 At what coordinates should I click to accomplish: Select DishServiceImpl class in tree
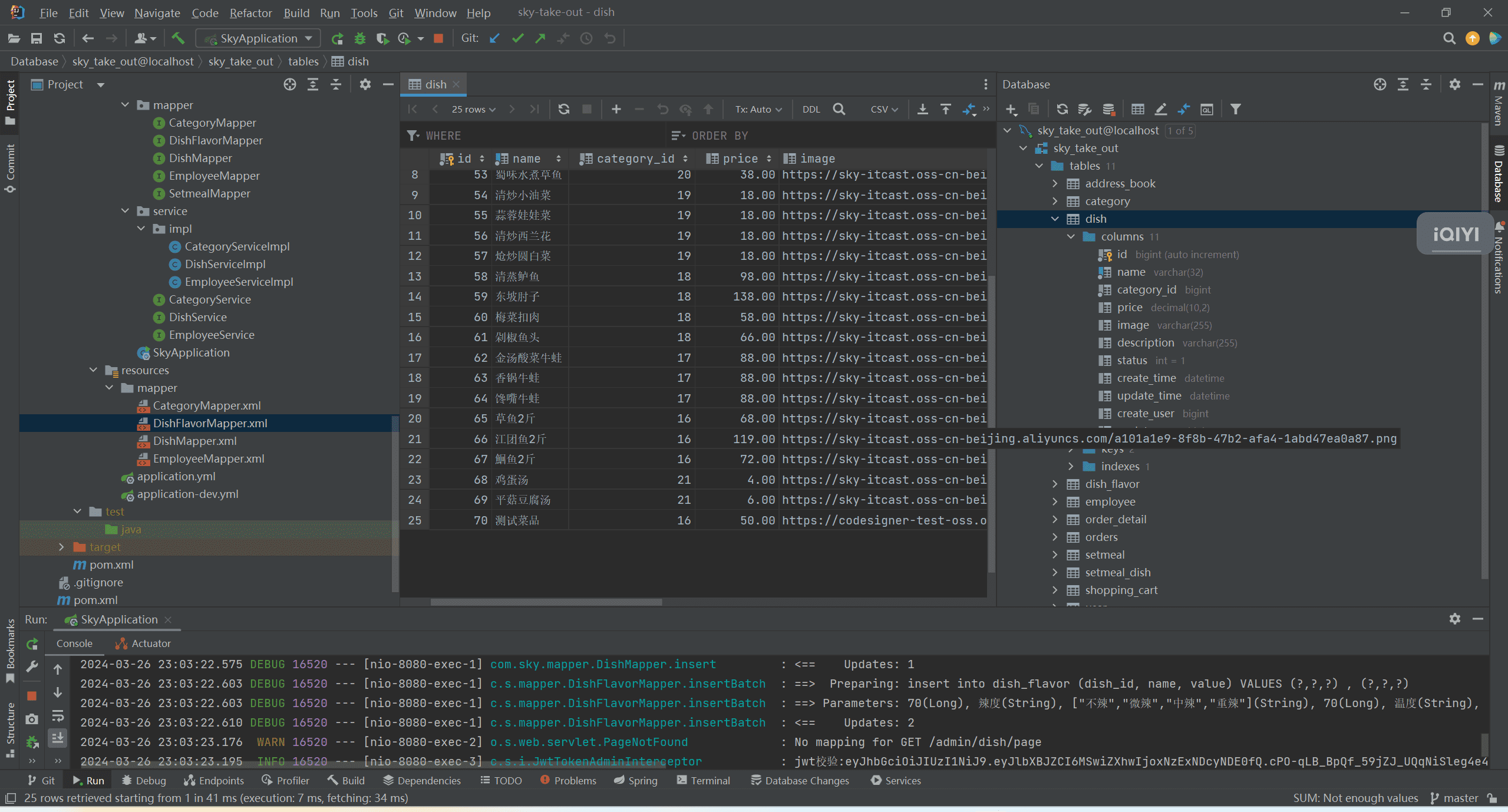click(225, 265)
